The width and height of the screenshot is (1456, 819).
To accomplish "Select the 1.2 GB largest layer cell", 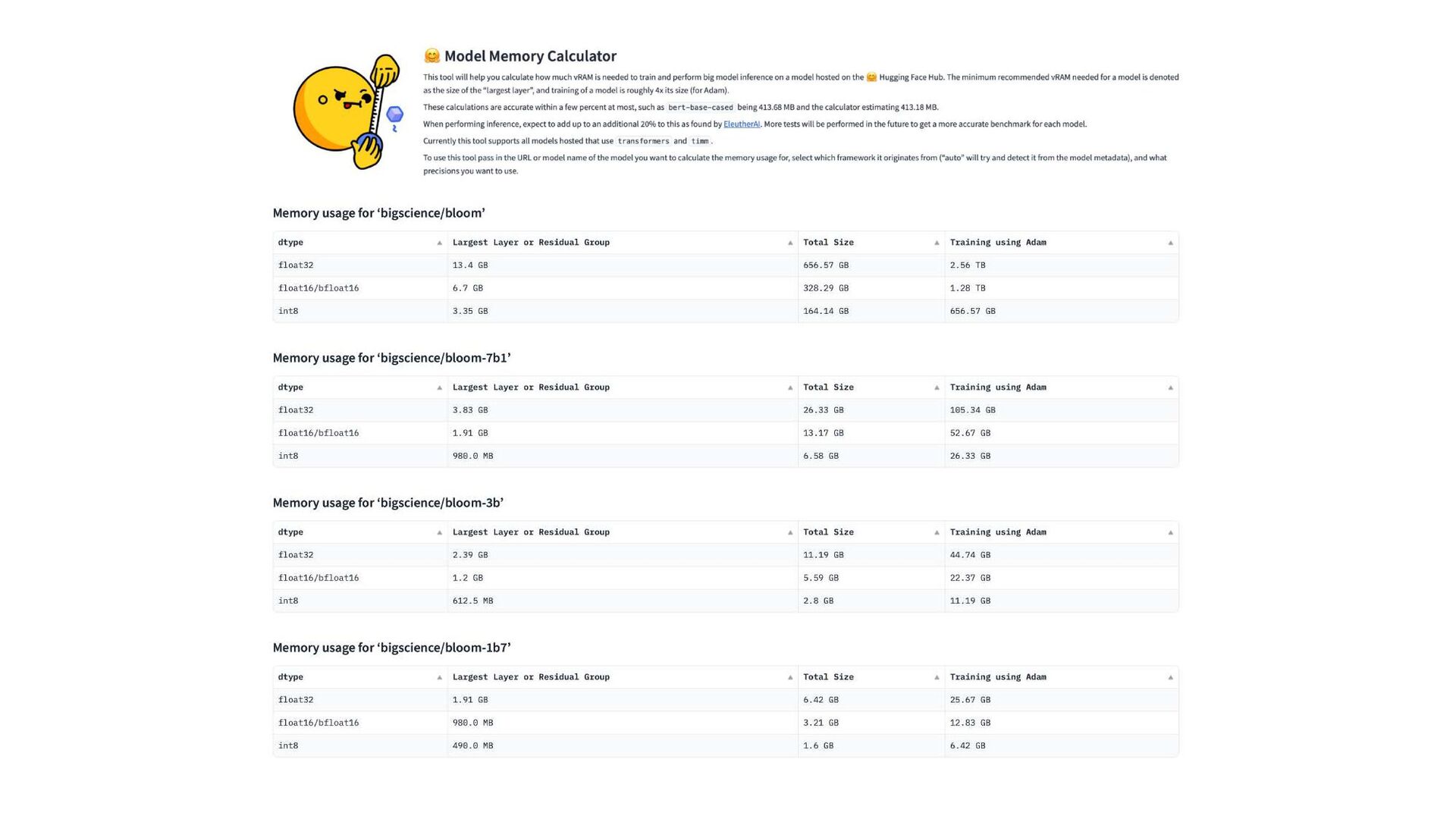I will 622,578.
